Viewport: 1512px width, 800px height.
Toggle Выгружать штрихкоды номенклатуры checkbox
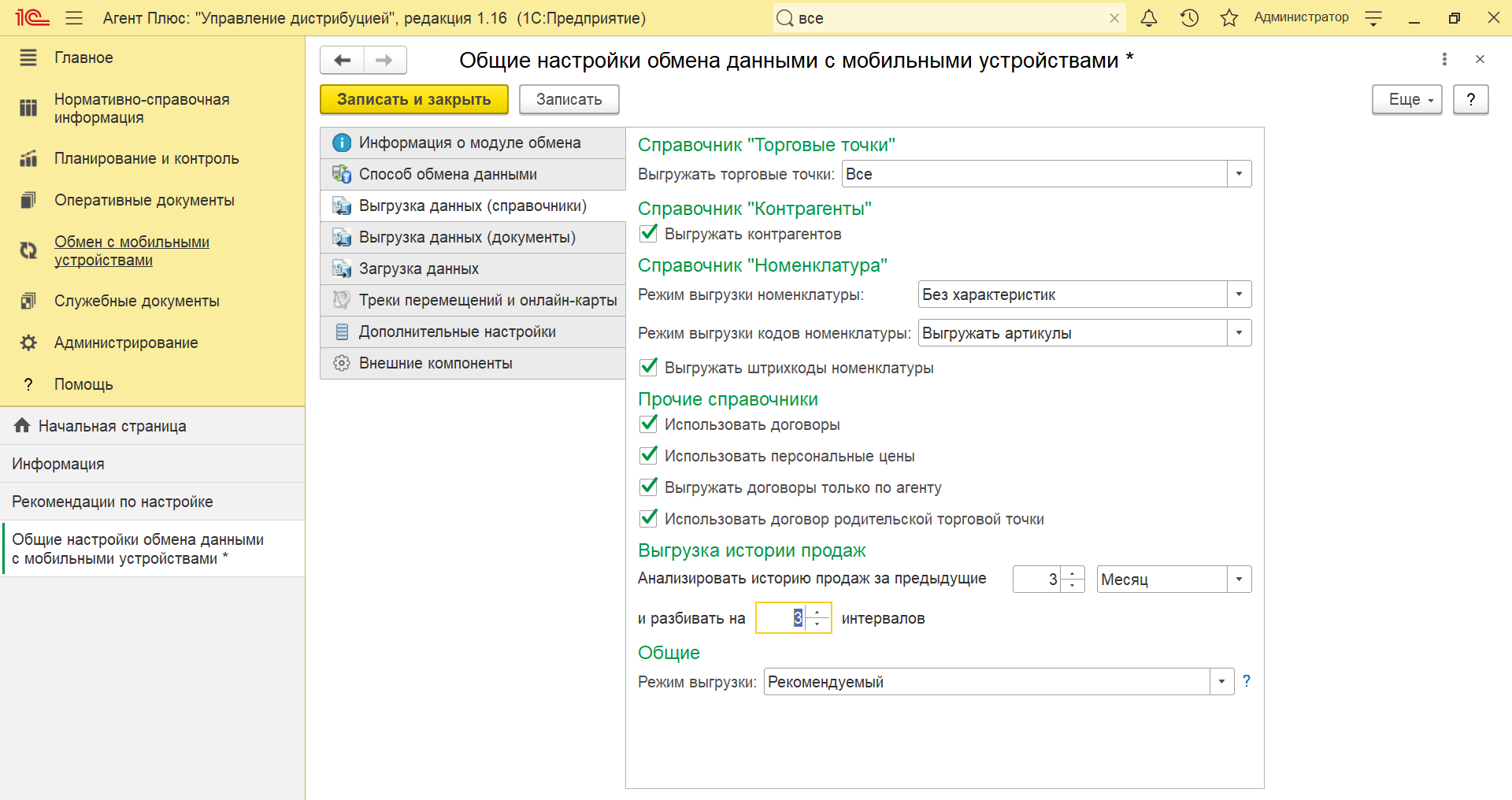coord(649,367)
